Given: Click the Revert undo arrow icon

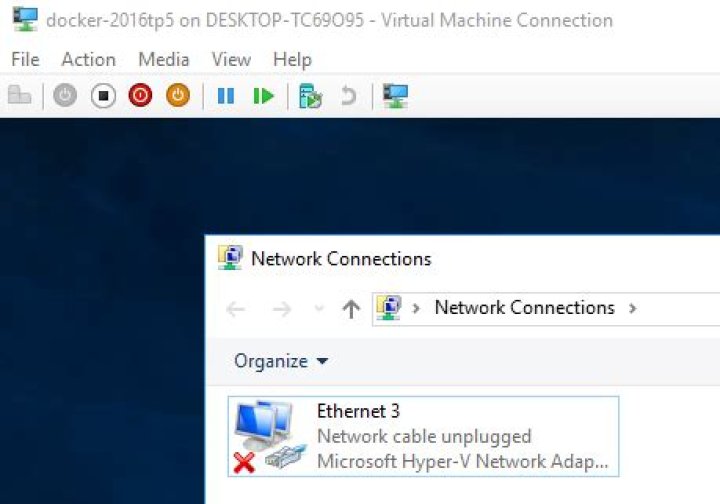Looking at the screenshot, I should tap(349, 96).
